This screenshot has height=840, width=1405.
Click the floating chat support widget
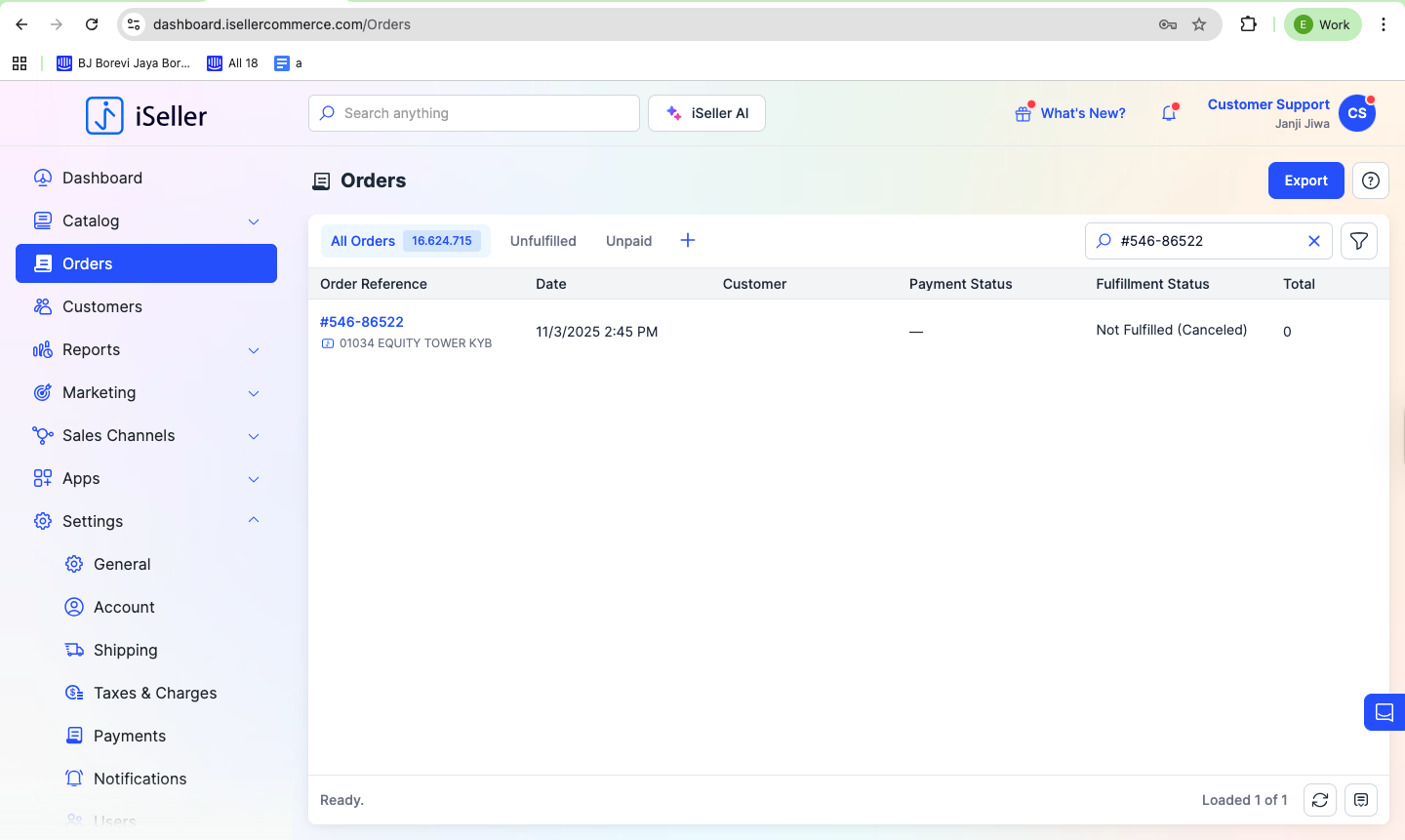pyautogui.click(x=1384, y=712)
